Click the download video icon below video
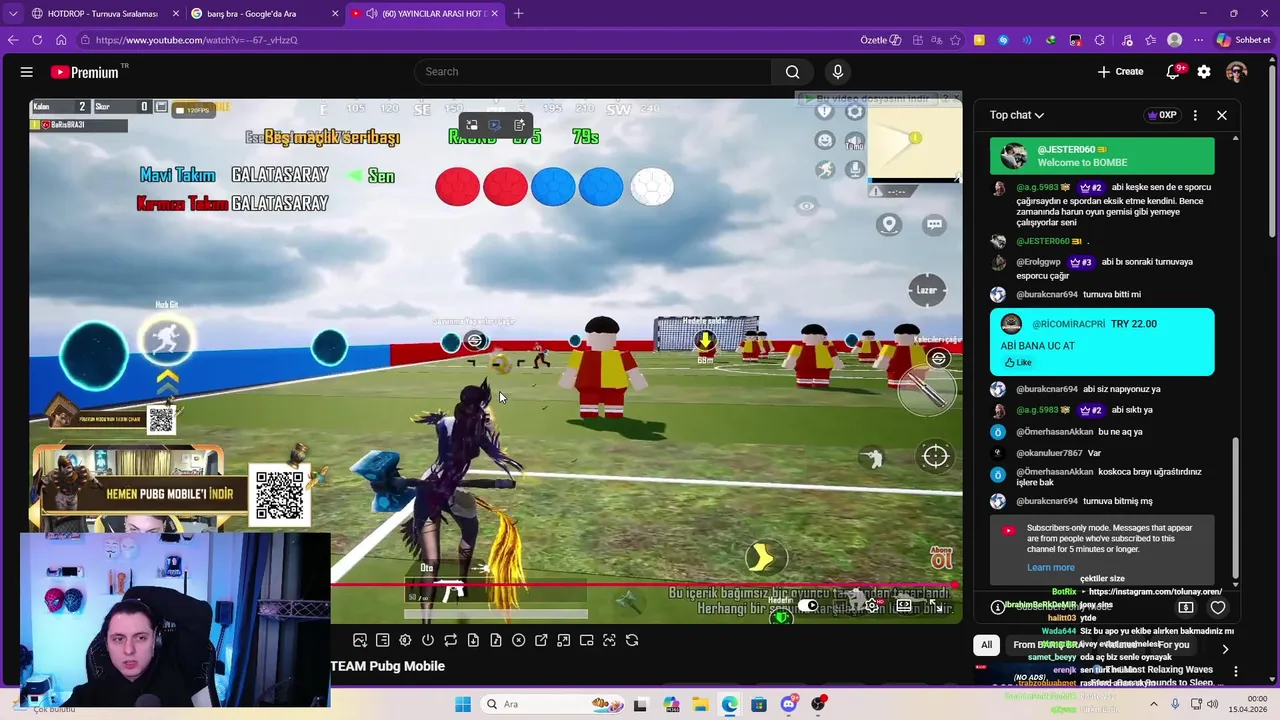 473,640
